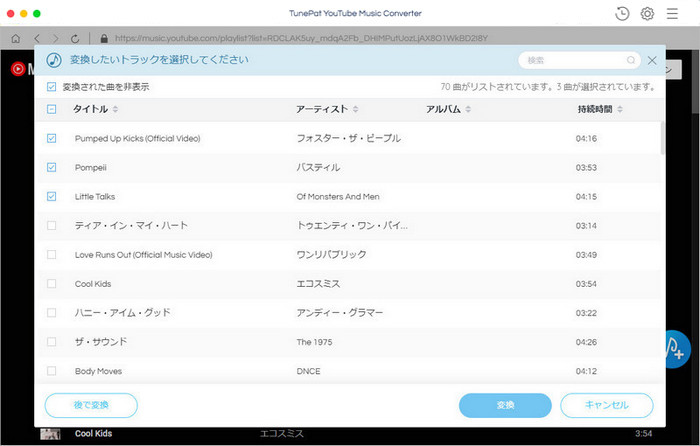The image size is (700, 446).
Task: Click the lock icon beside the URL
Action: (x=104, y=39)
